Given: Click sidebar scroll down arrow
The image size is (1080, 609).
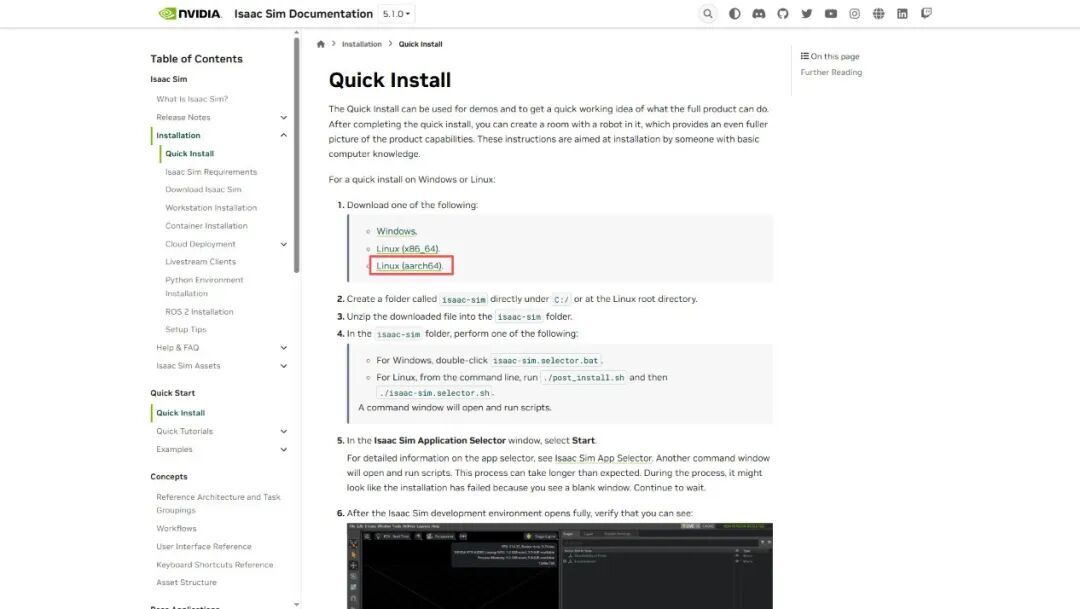Looking at the screenshot, I should click(x=297, y=605).
